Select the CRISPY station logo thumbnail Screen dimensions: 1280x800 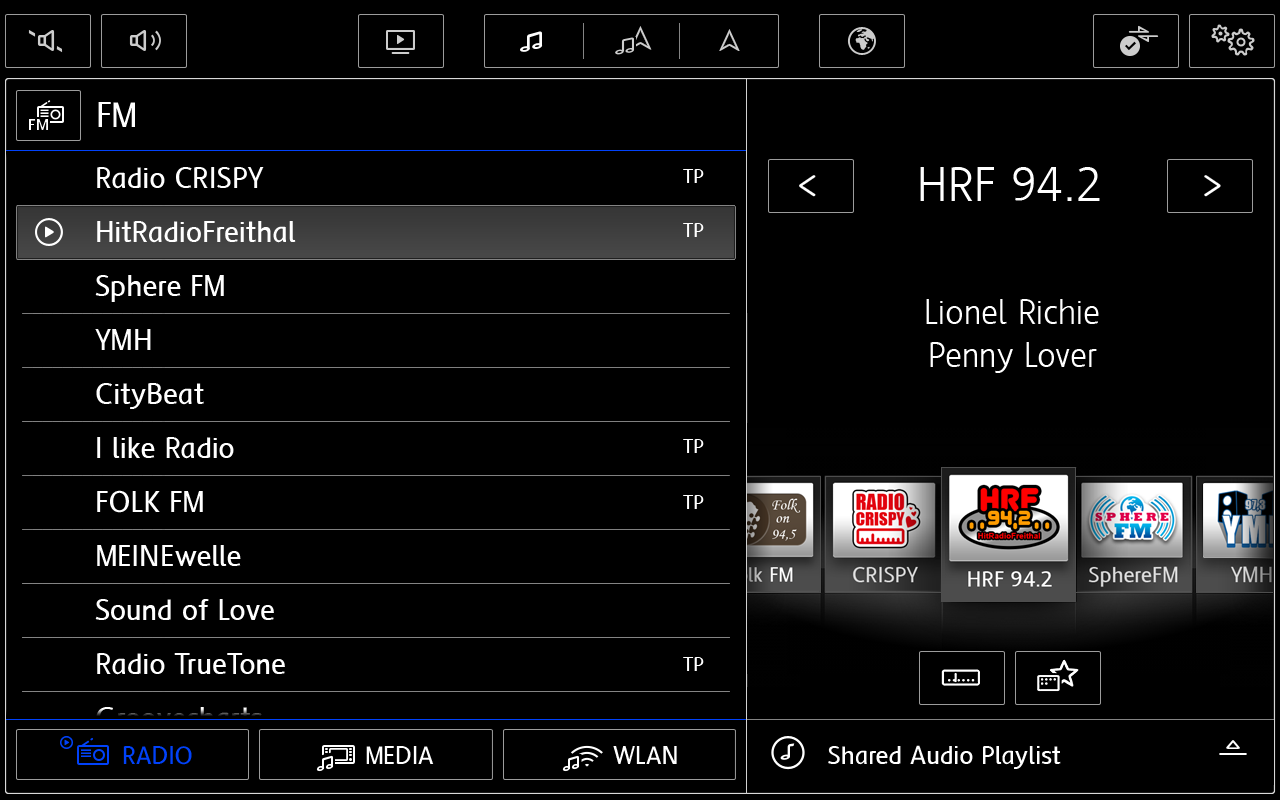pos(884,535)
